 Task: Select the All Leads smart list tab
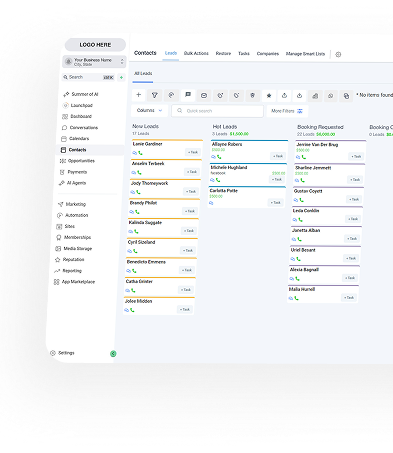pos(143,73)
